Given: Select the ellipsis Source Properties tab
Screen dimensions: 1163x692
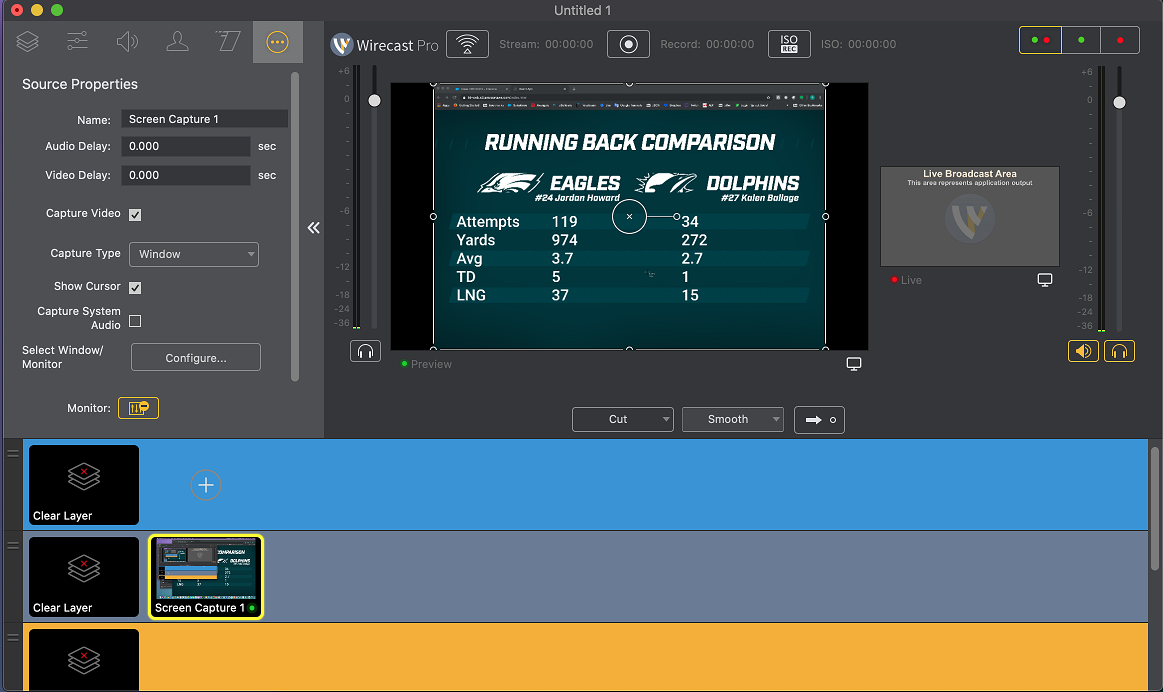Looking at the screenshot, I should [x=277, y=42].
